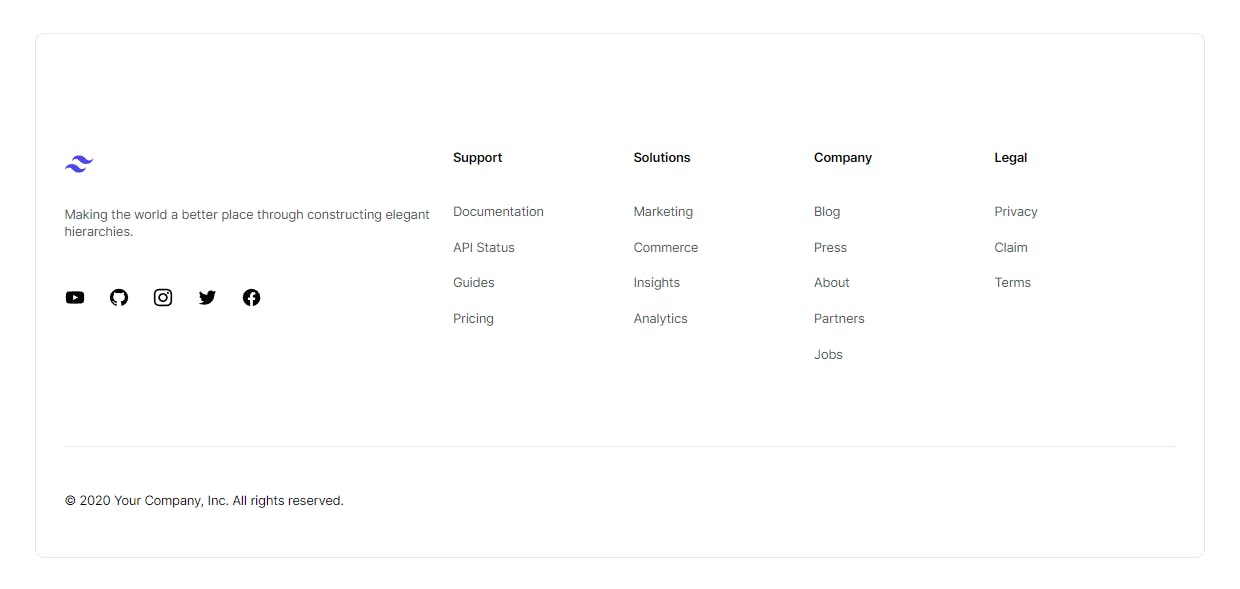The image size is (1240, 589).
Task: Click the purple wave company logo
Action: coord(79,164)
